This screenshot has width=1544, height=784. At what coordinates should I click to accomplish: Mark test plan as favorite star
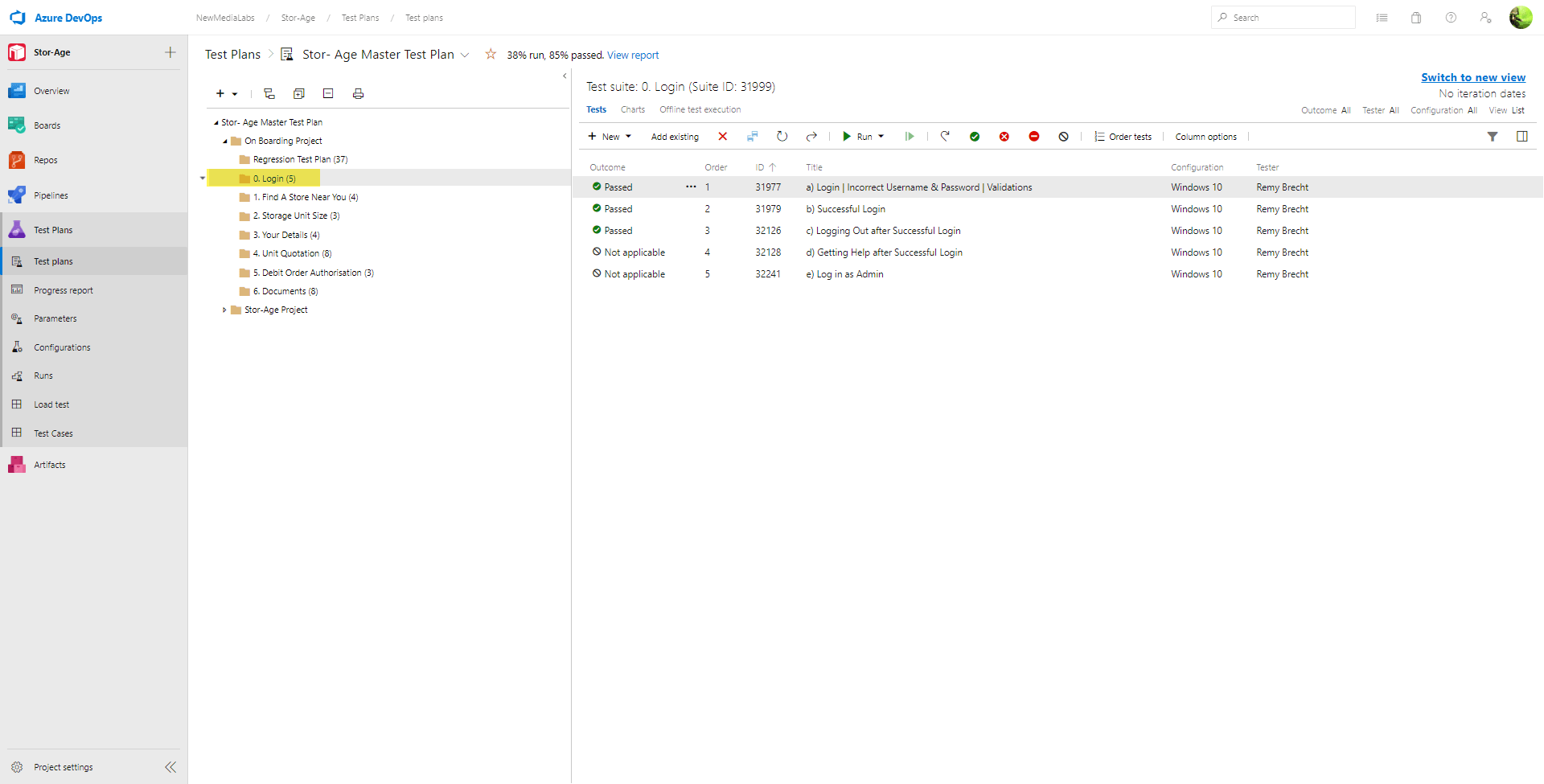pyautogui.click(x=491, y=54)
